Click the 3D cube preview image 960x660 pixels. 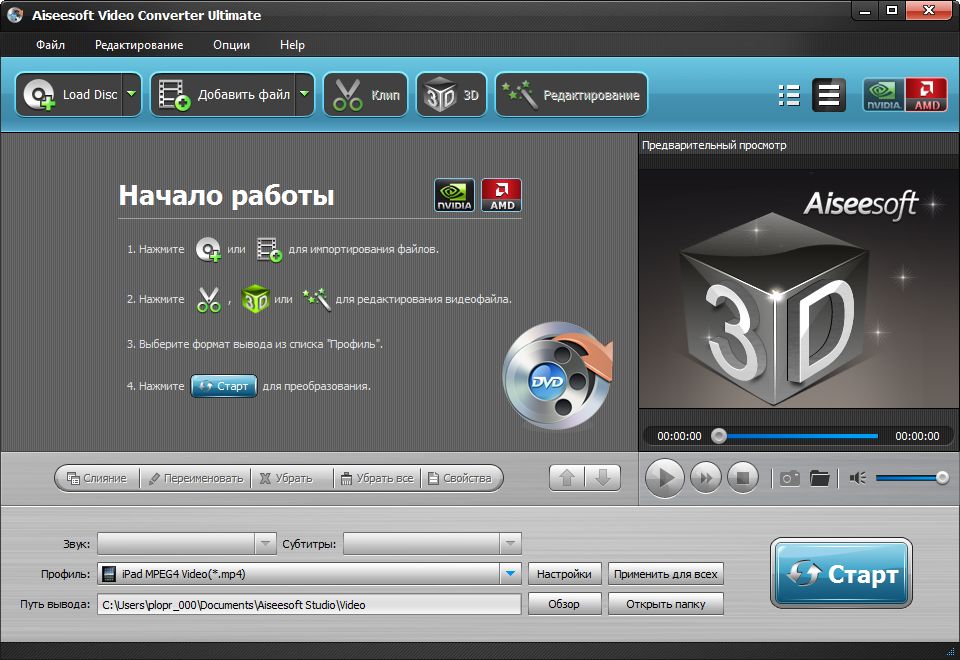(776, 309)
